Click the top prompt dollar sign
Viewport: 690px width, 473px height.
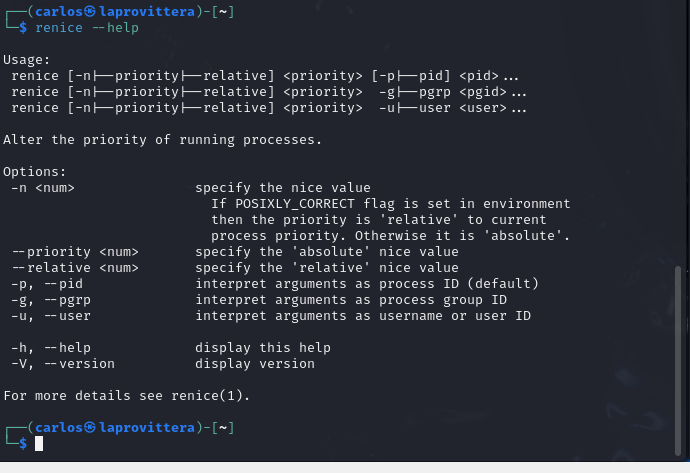(23, 28)
